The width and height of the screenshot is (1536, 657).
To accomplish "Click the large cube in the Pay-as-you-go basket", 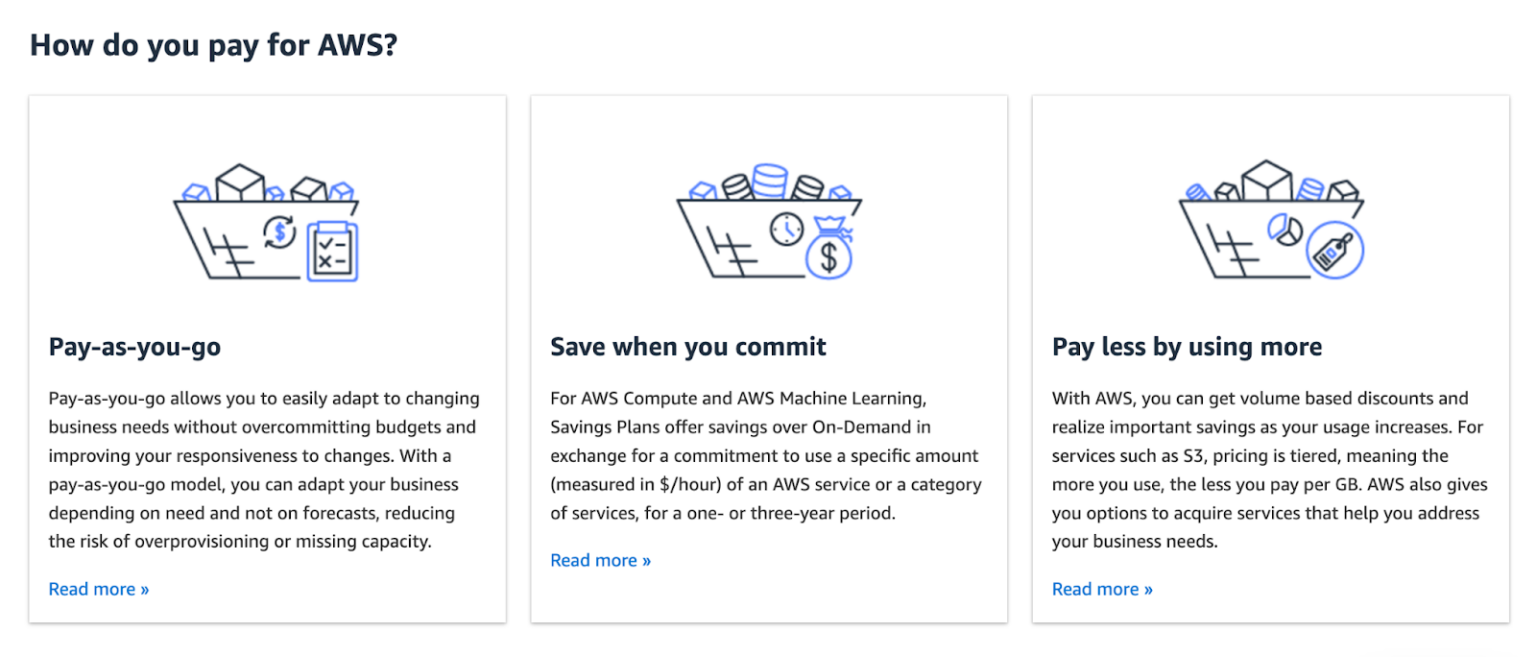I will coord(241,181).
